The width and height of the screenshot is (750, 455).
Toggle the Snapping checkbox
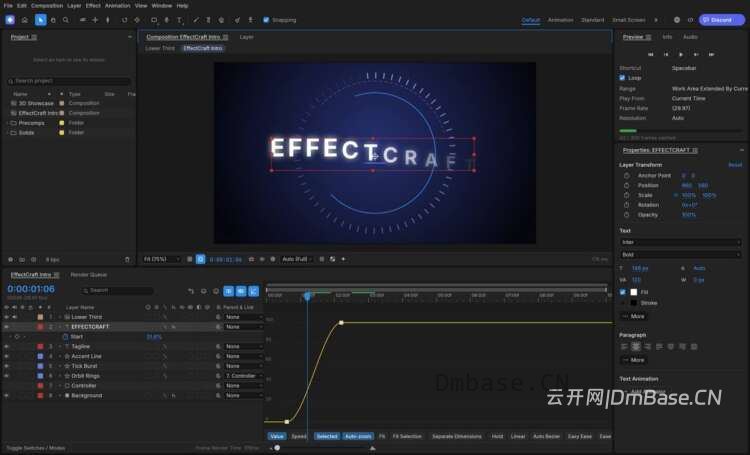tap(266, 20)
